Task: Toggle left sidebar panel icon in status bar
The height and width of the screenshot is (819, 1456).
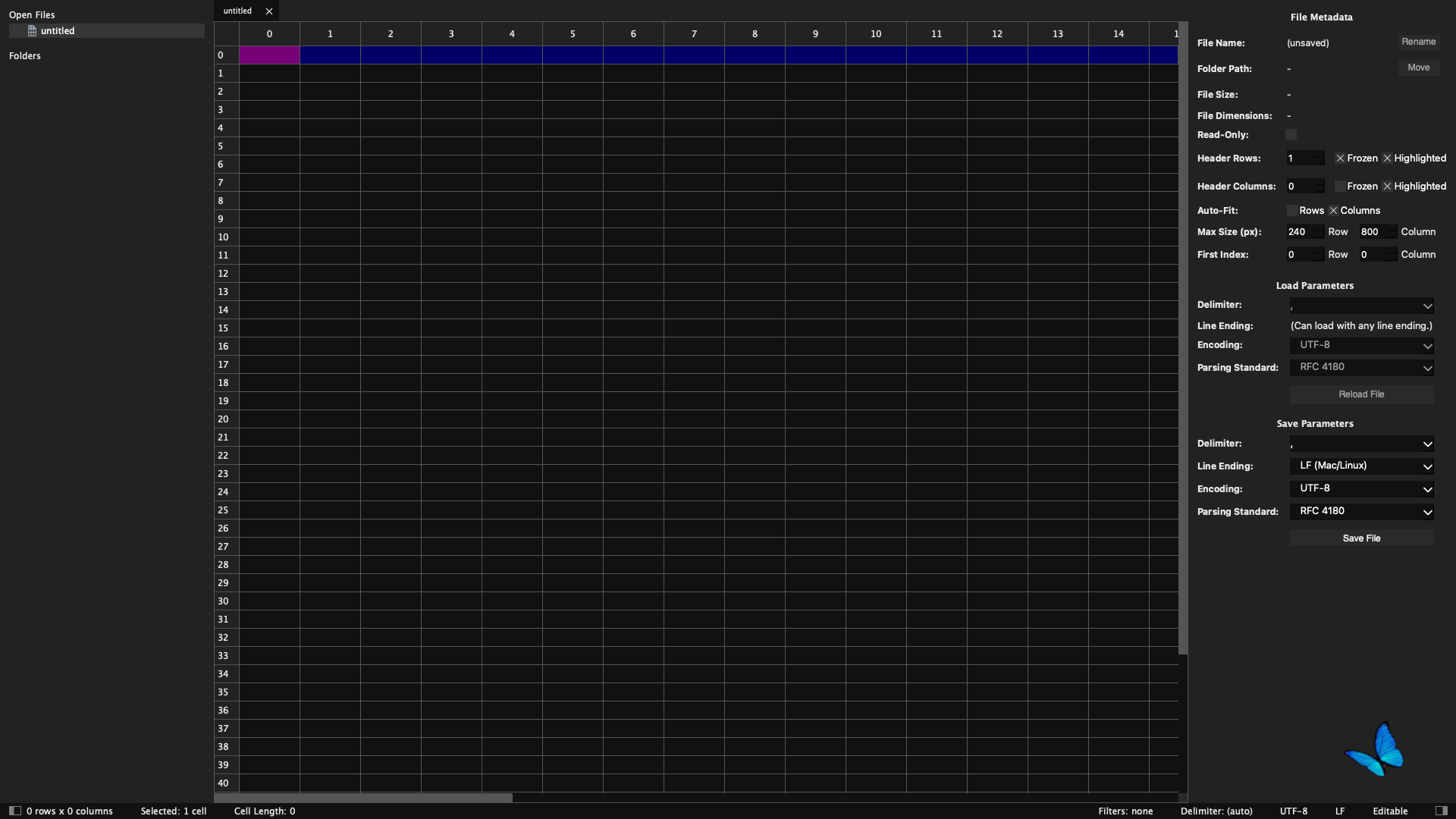Action: tap(14, 811)
